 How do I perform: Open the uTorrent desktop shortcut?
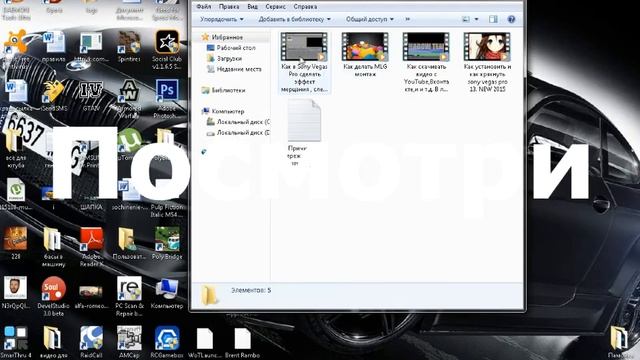click(129, 144)
